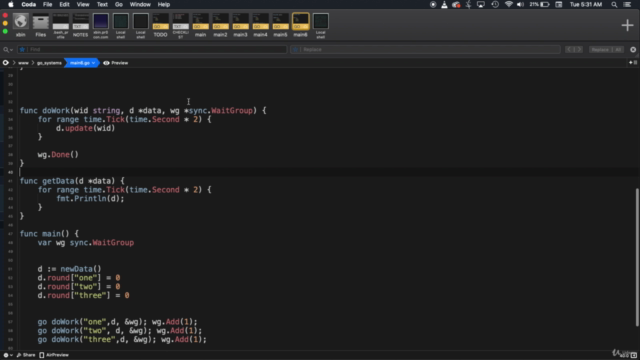Select the go_systems path segment
The image size is (640, 360).
click(x=49, y=63)
